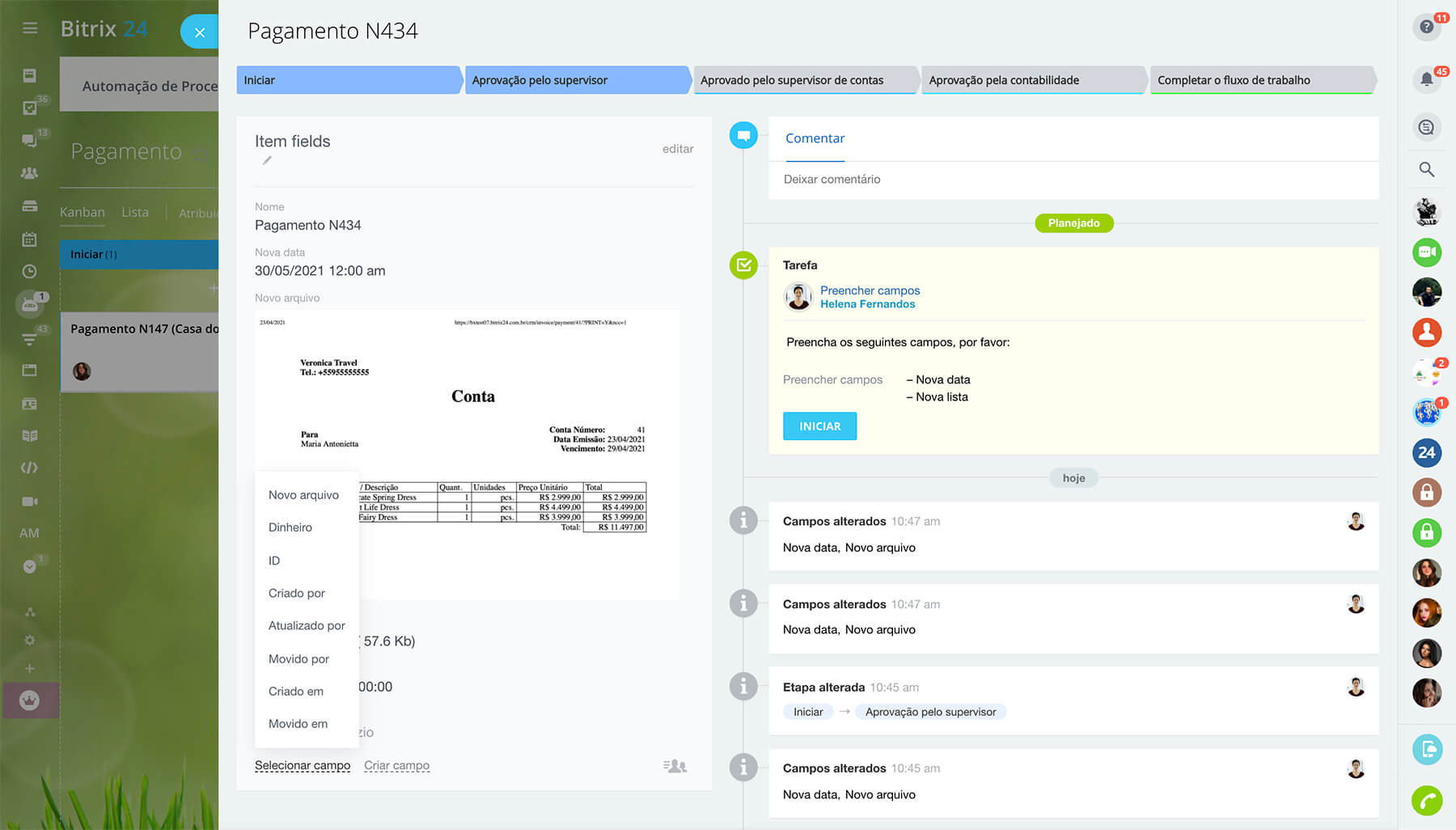Click the pencil icon under Item fields
Screen dimensions: 1456x830
coord(267,160)
